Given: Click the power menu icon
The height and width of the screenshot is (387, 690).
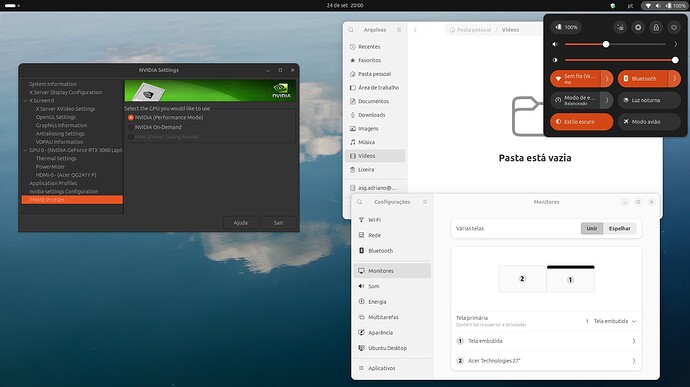Looking at the screenshot, I should (674, 27).
